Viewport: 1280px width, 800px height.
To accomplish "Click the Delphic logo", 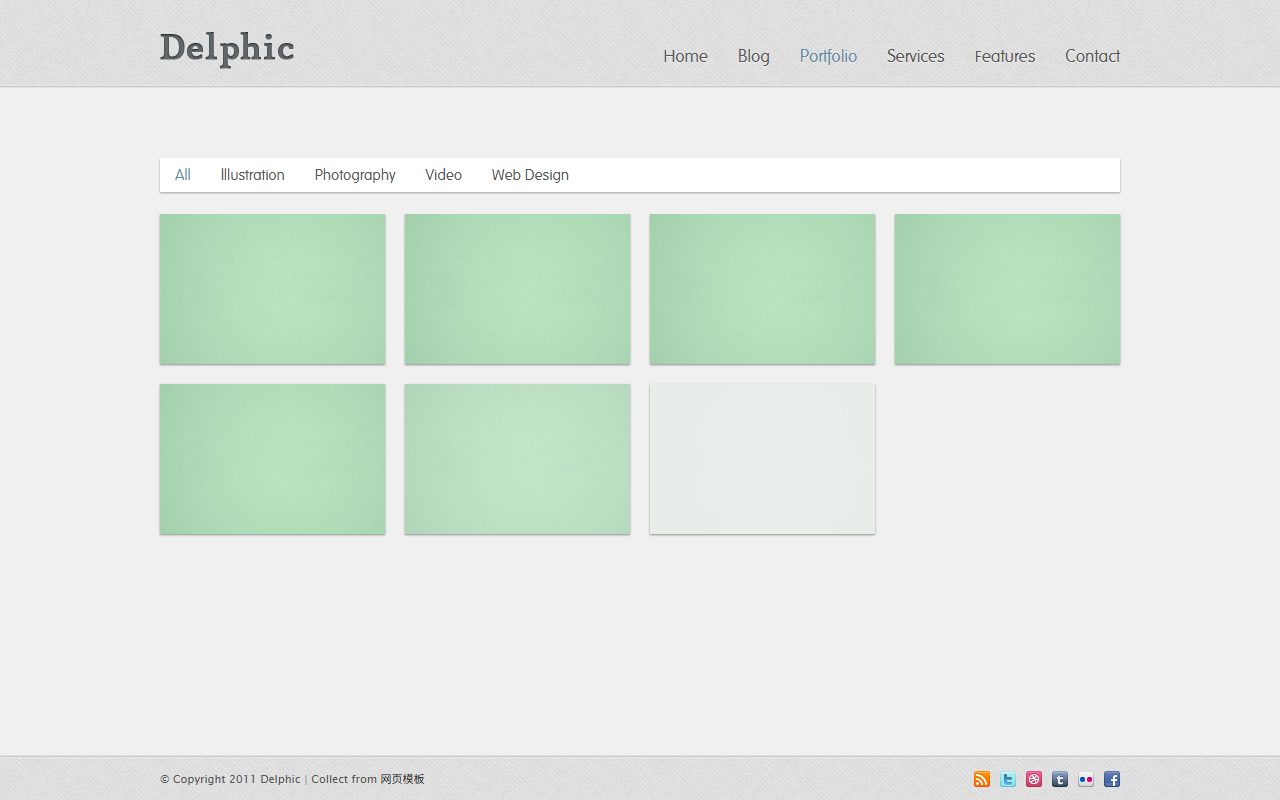I will (227, 48).
